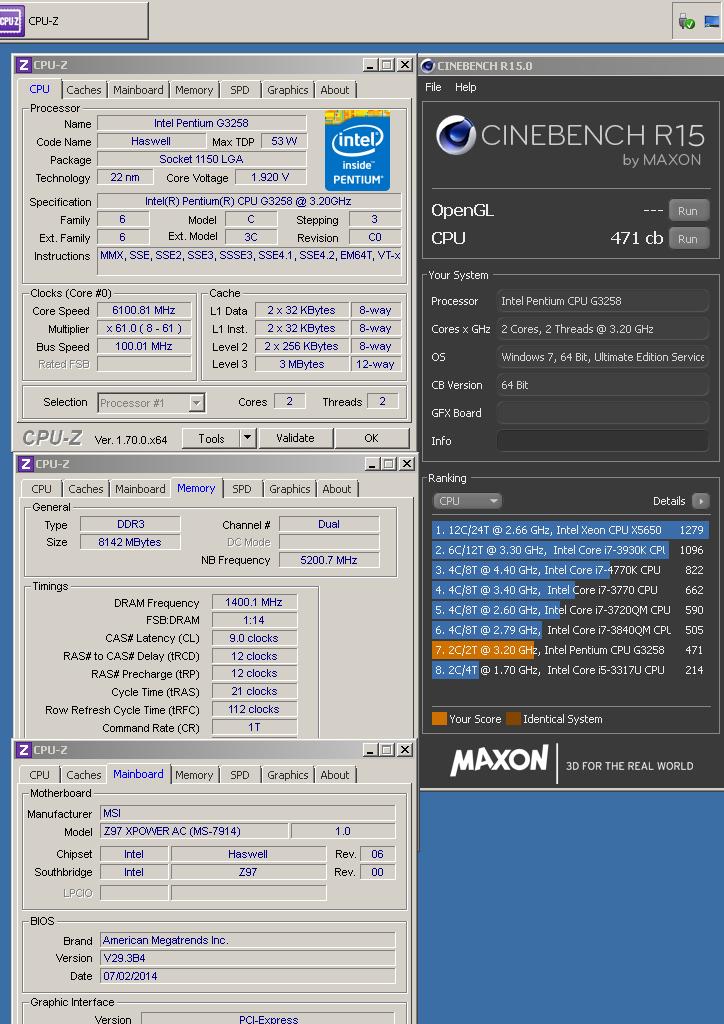Screen dimensions: 724x1024
Task: Open Graphics tab in top CPU-Z window
Action: [x=287, y=90]
